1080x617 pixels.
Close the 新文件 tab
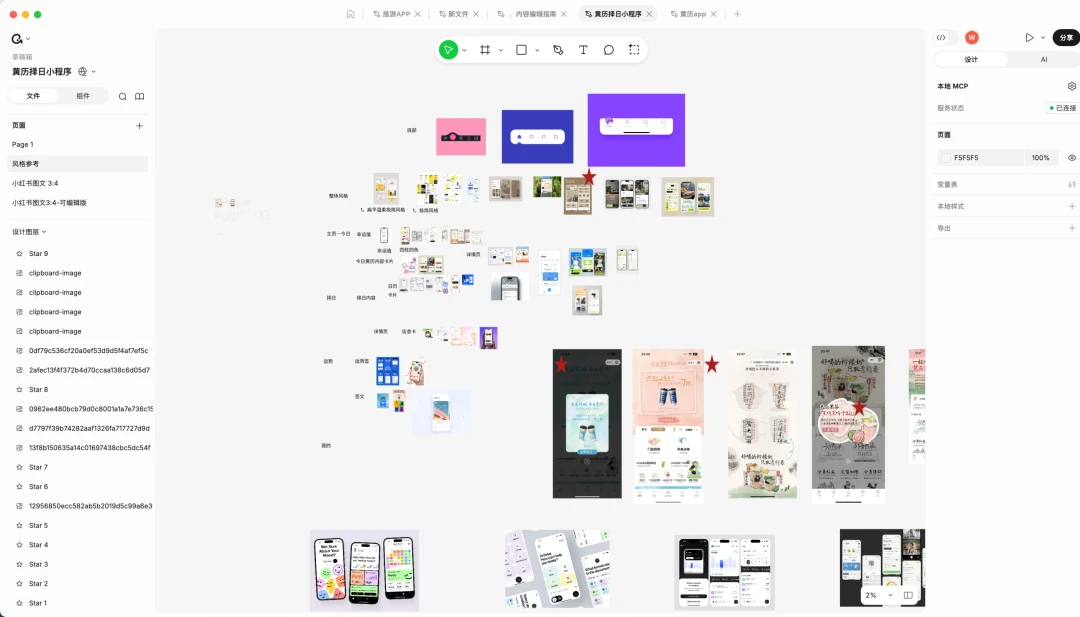476,14
